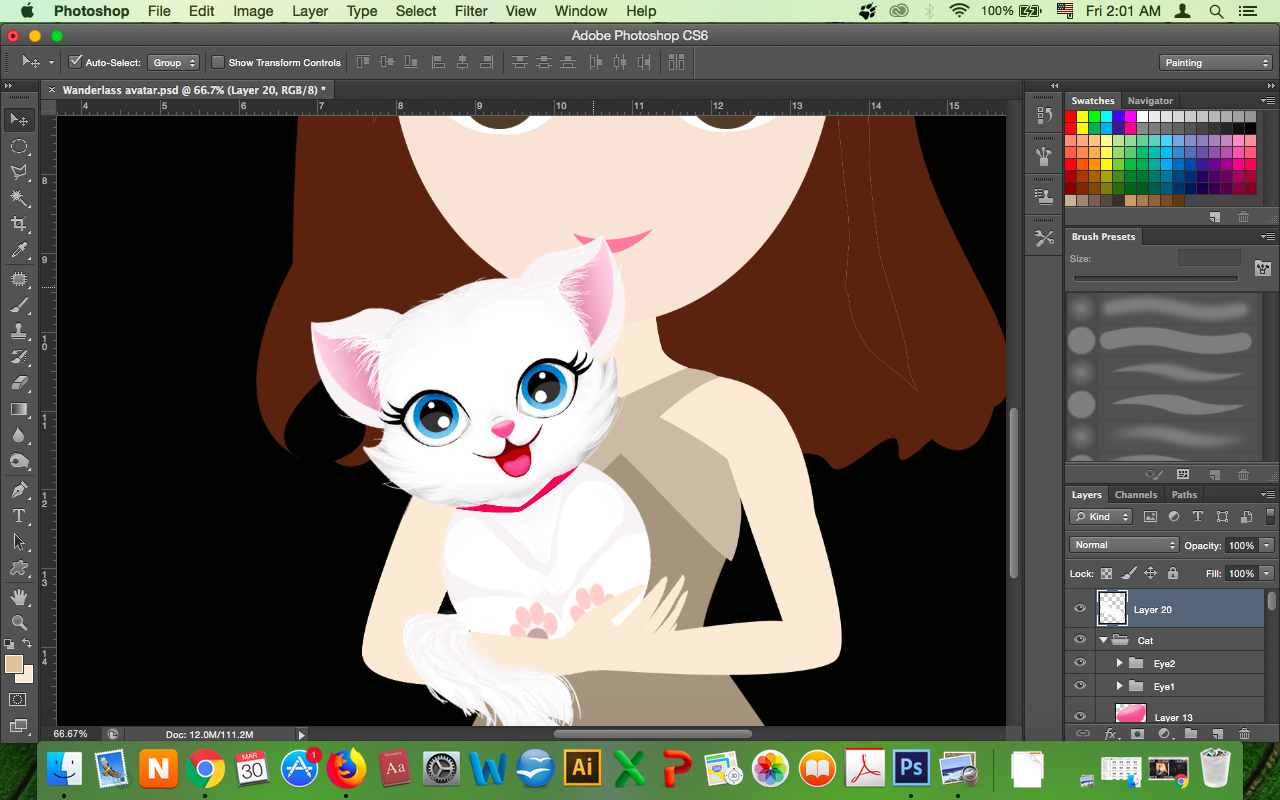Select the History Brush tool
The width and height of the screenshot is (1280, 800).
pos(19,357)
